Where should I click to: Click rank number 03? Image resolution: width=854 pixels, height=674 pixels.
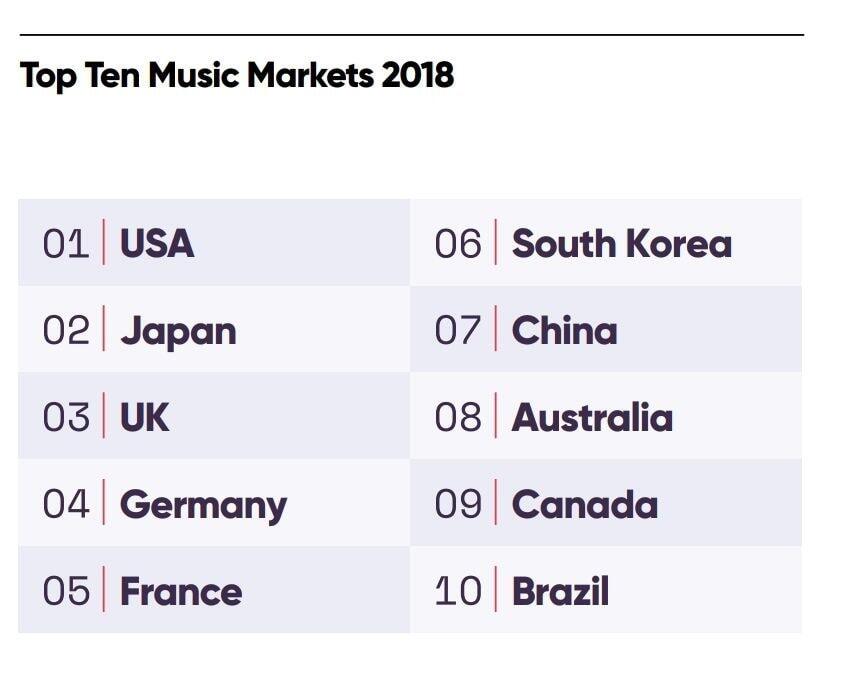coord(66,418)
